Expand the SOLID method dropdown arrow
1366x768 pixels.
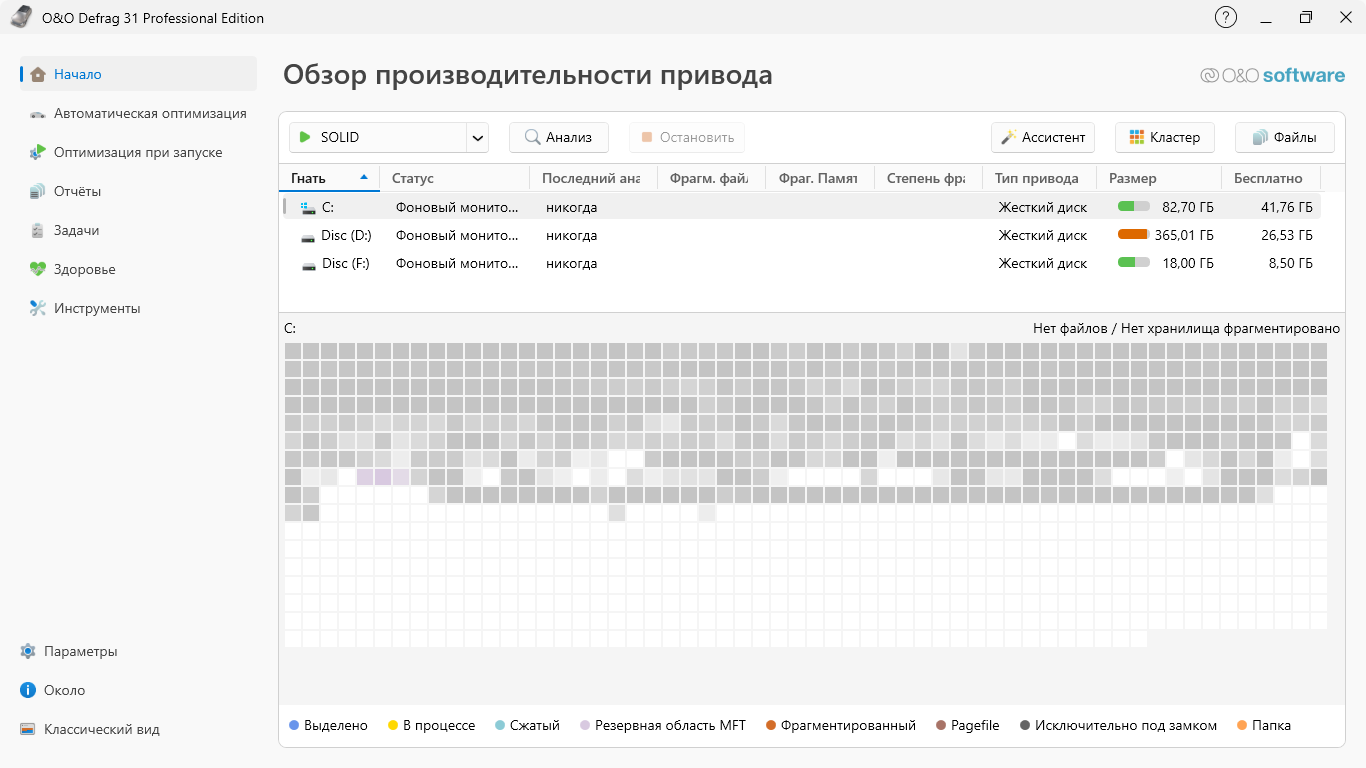(x=477, y=137)
